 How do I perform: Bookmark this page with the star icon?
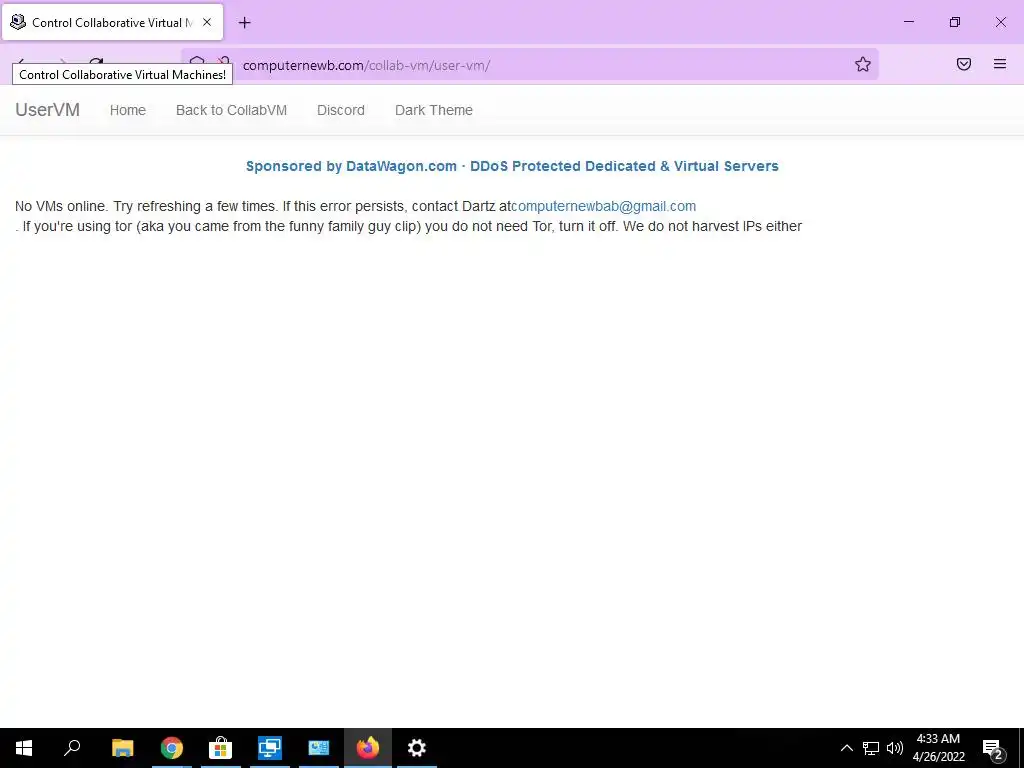point(863,64)
